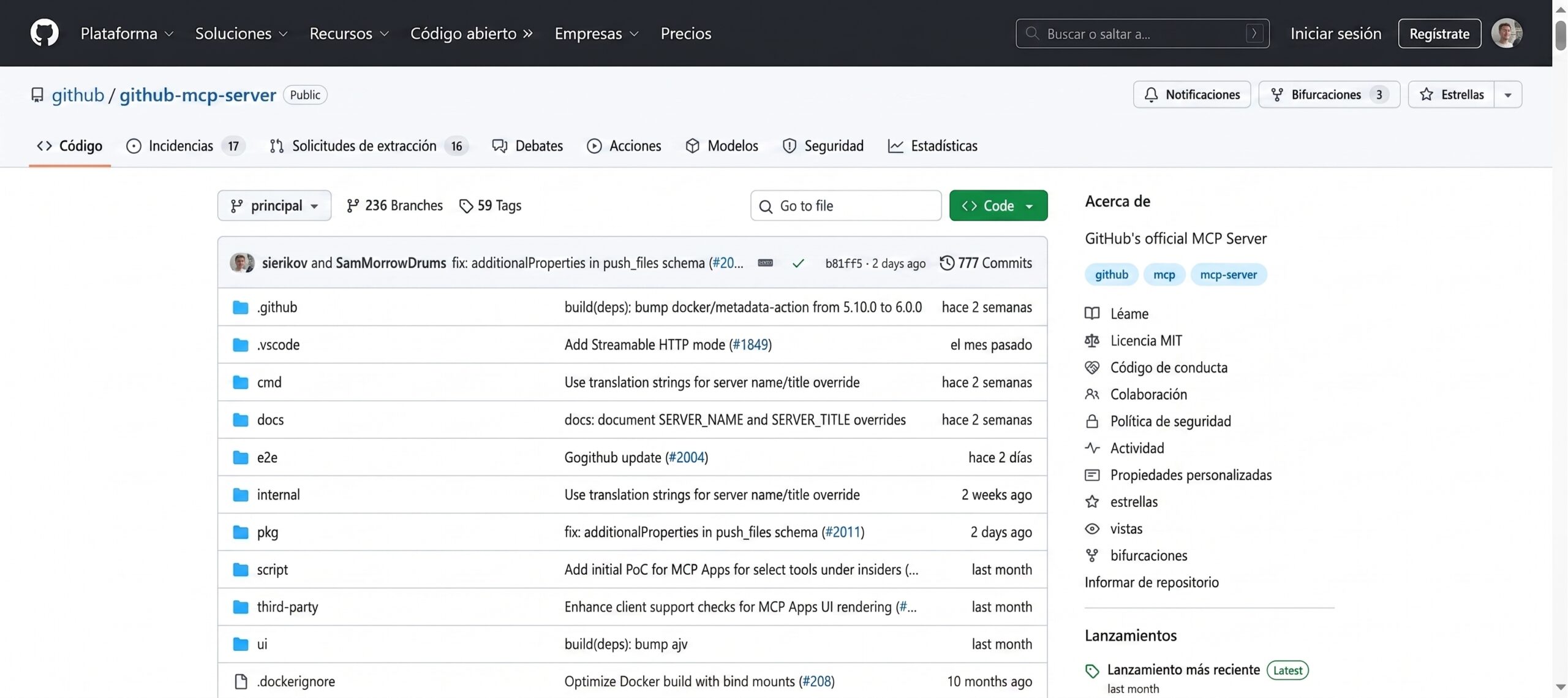Viewport: 1568px width, 698px height.
Task: Open the Modelos tab
Action: click(x=722, y=146)
